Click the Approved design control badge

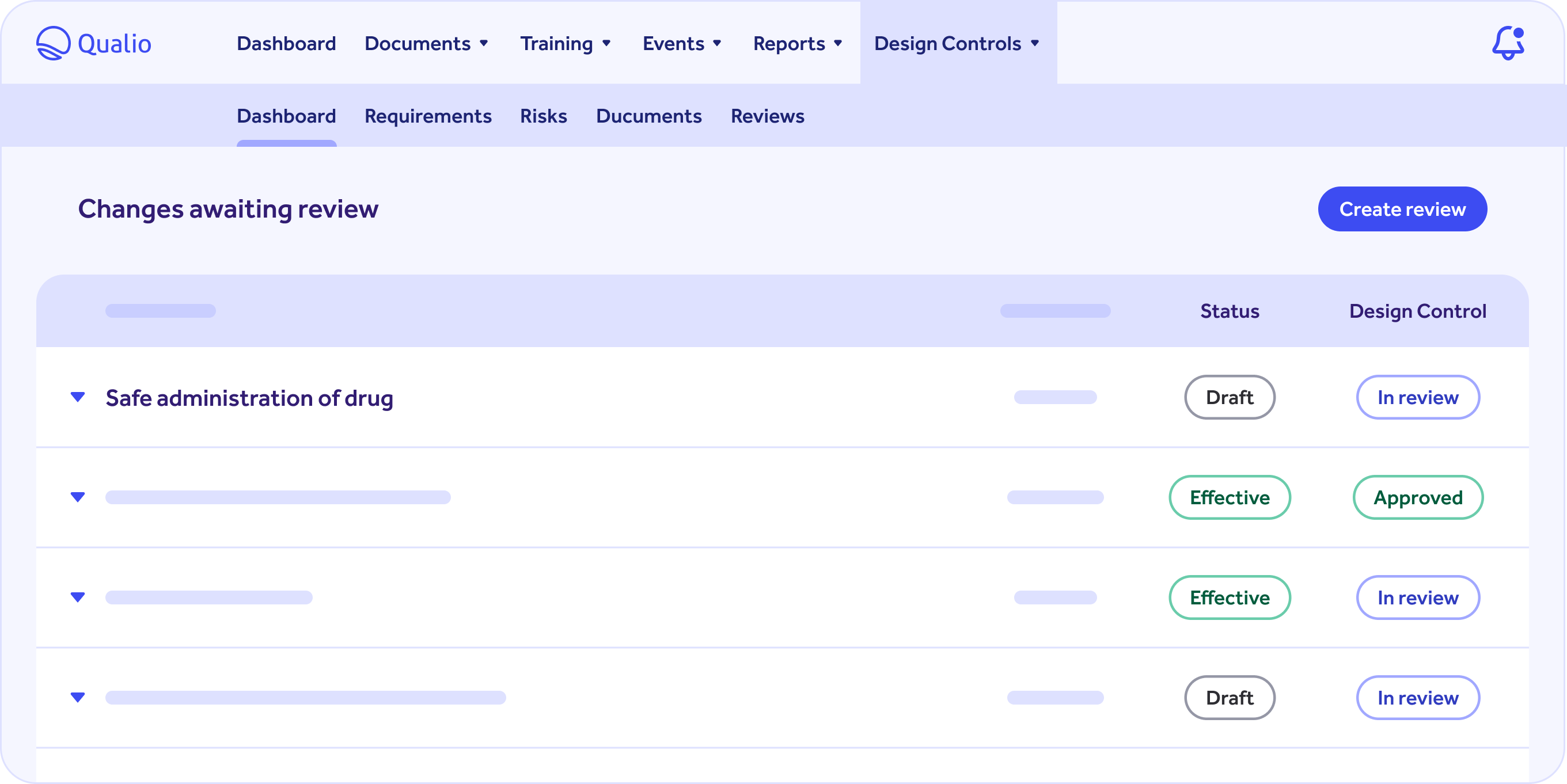tap(1418, 497)
